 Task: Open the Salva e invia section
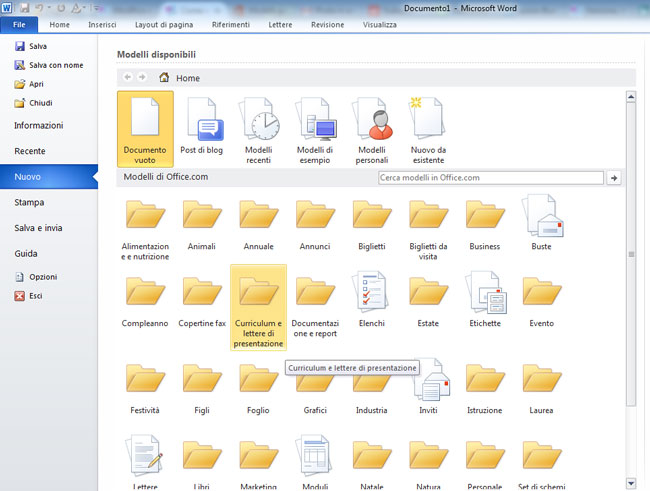[38, 228]
